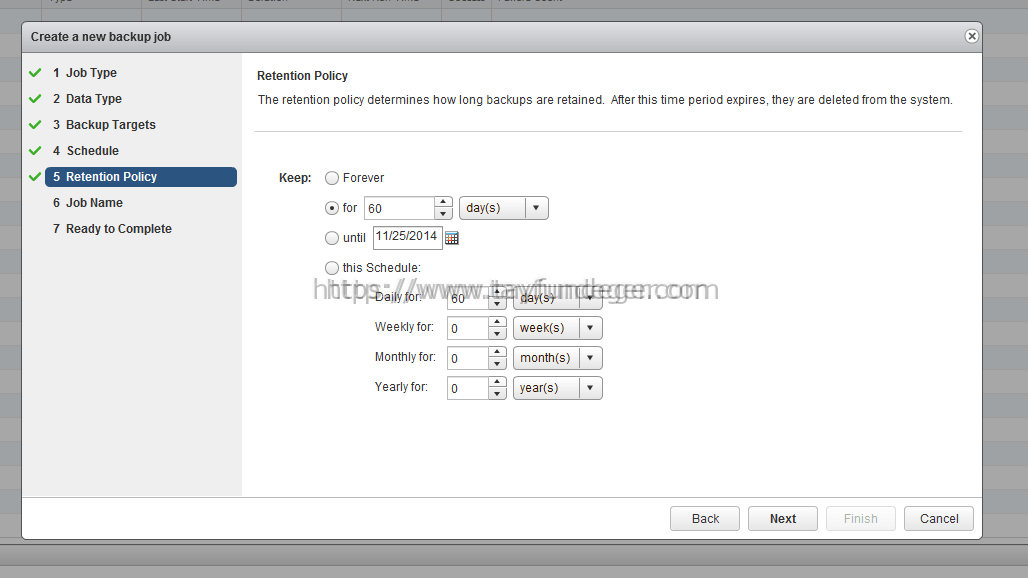Click the green checkmark beside Job Type
Screen dimensions: 1028x578
pyautogui.click(x=35, y=73)
